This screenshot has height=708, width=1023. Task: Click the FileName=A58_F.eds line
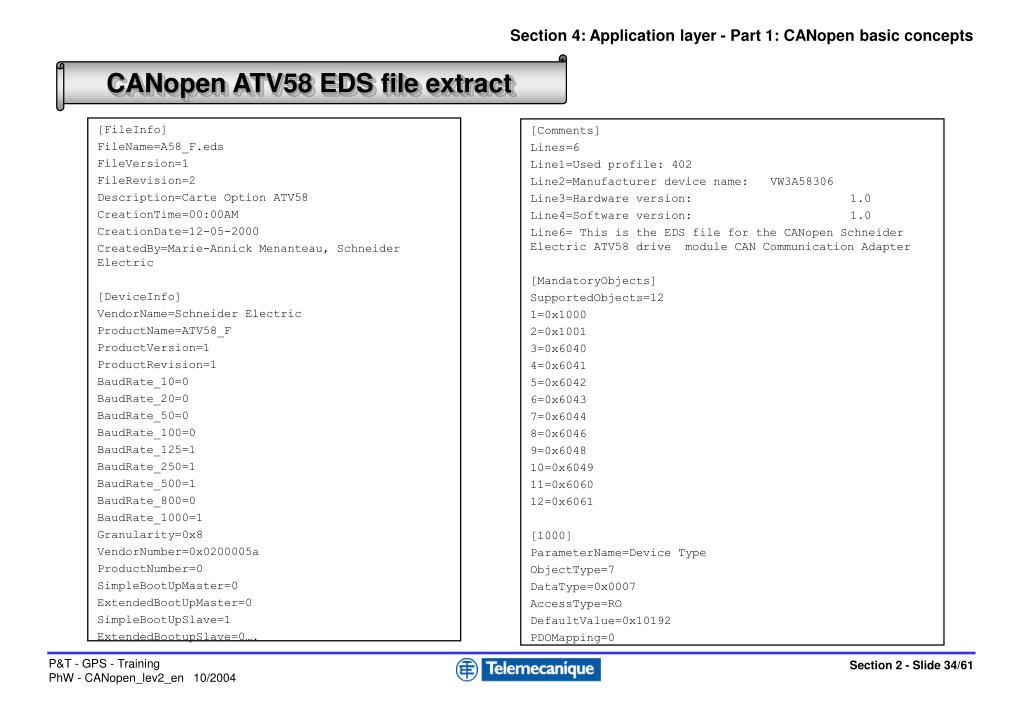(x=160, y=147)
